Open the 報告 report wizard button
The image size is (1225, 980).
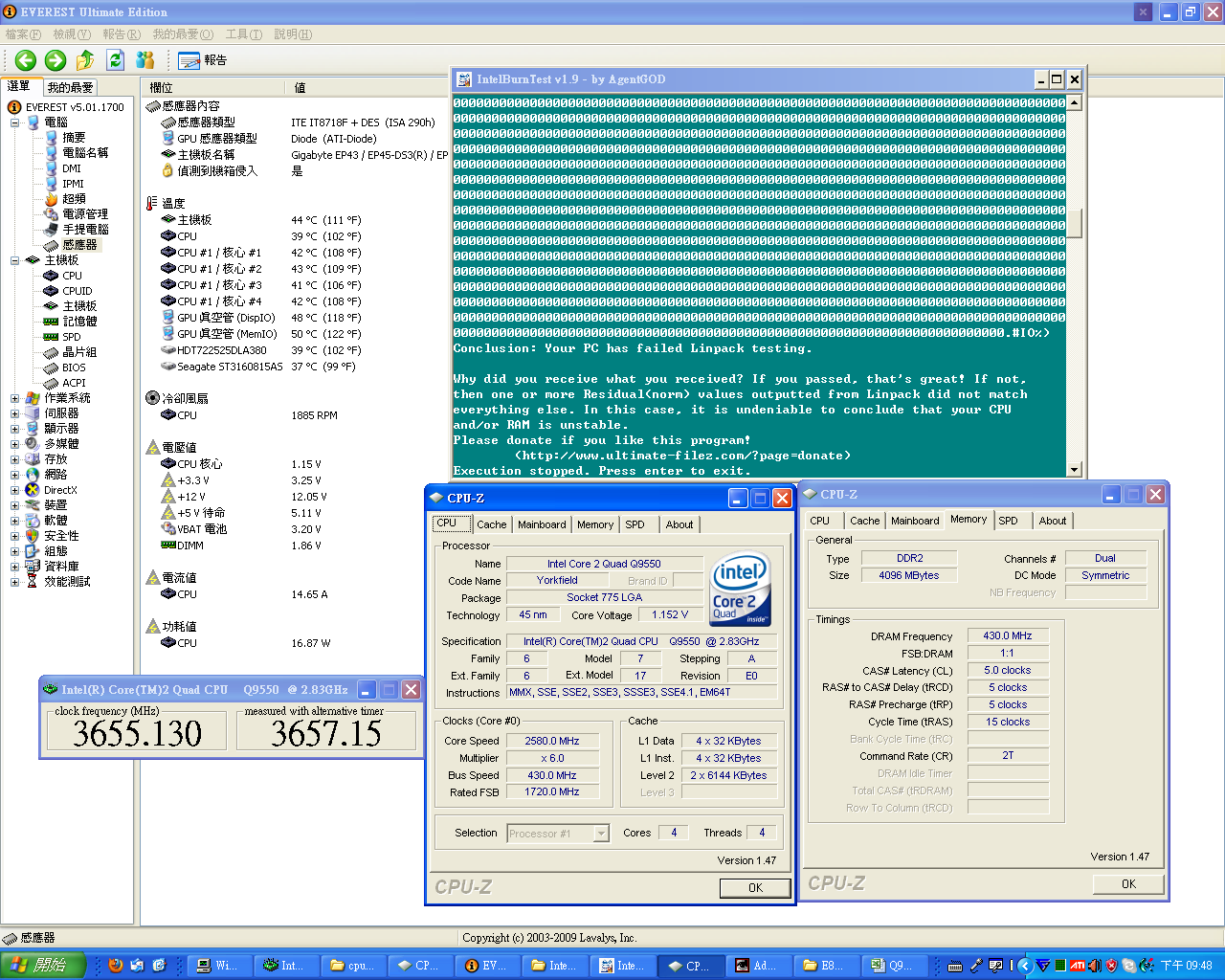click(203, 60)
